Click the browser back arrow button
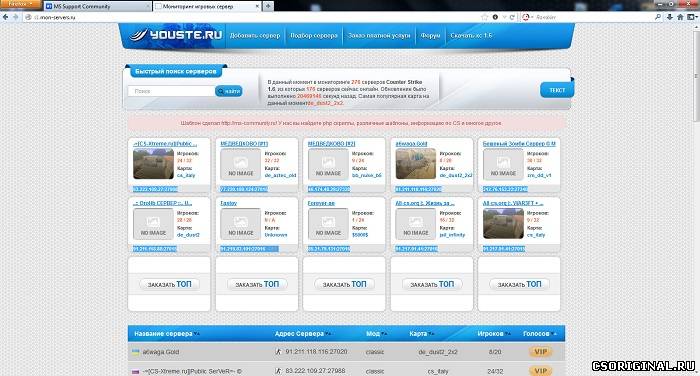Screen dimensions: 700x376 point(5,17)
